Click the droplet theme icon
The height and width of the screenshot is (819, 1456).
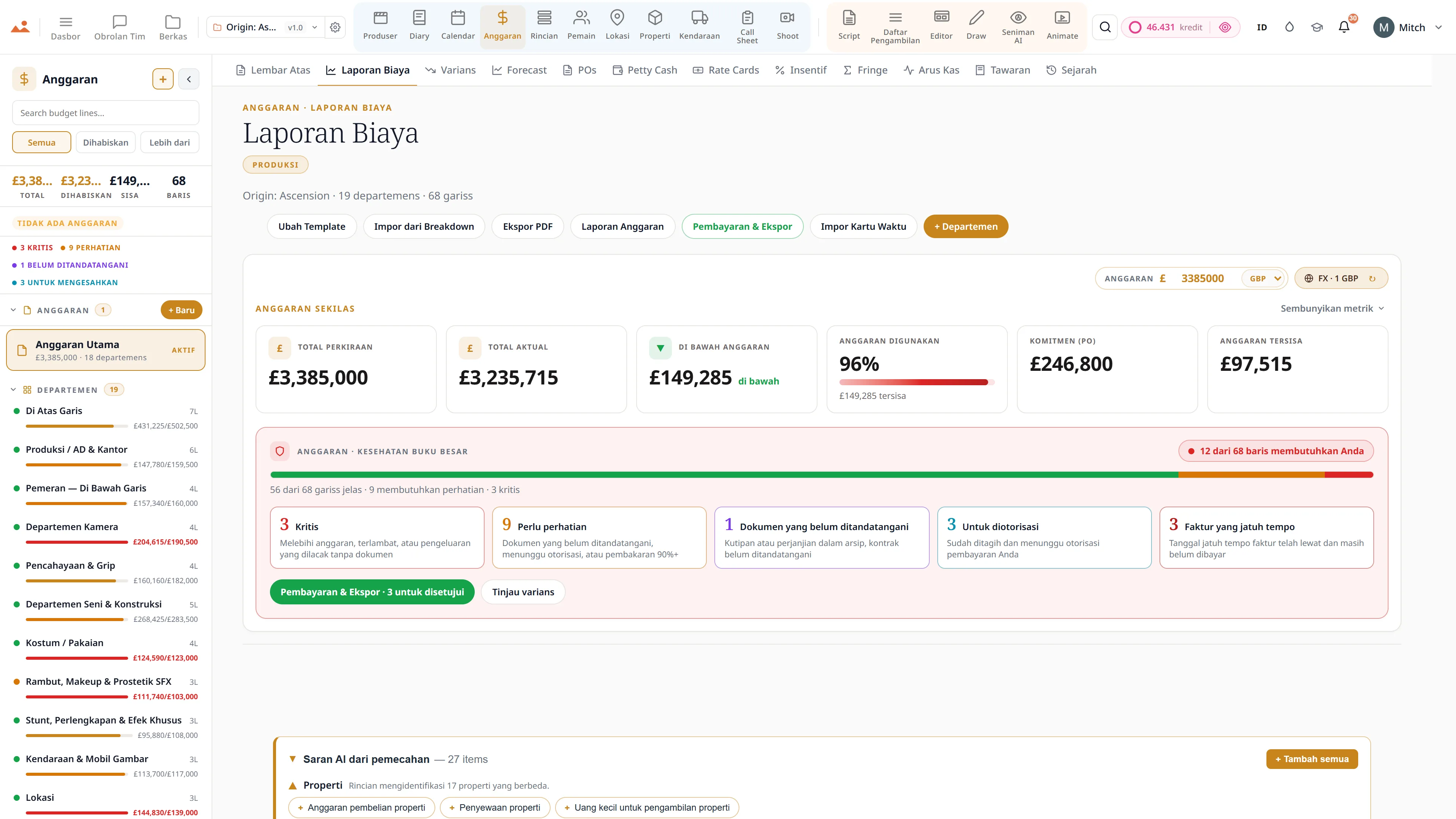1289,27
